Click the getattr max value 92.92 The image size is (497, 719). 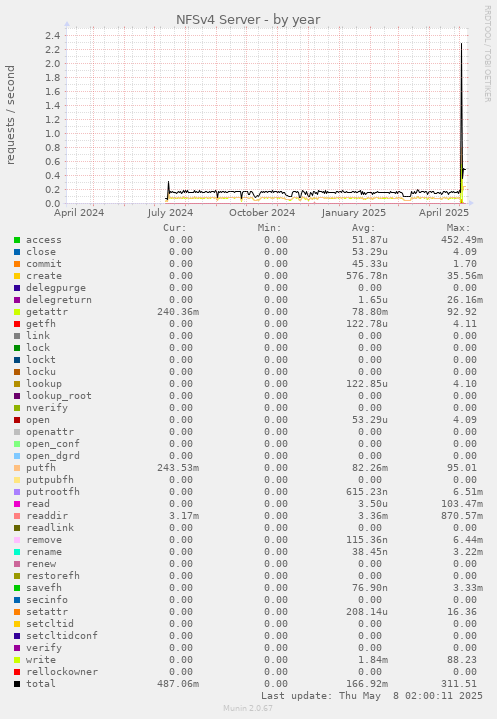462,312
